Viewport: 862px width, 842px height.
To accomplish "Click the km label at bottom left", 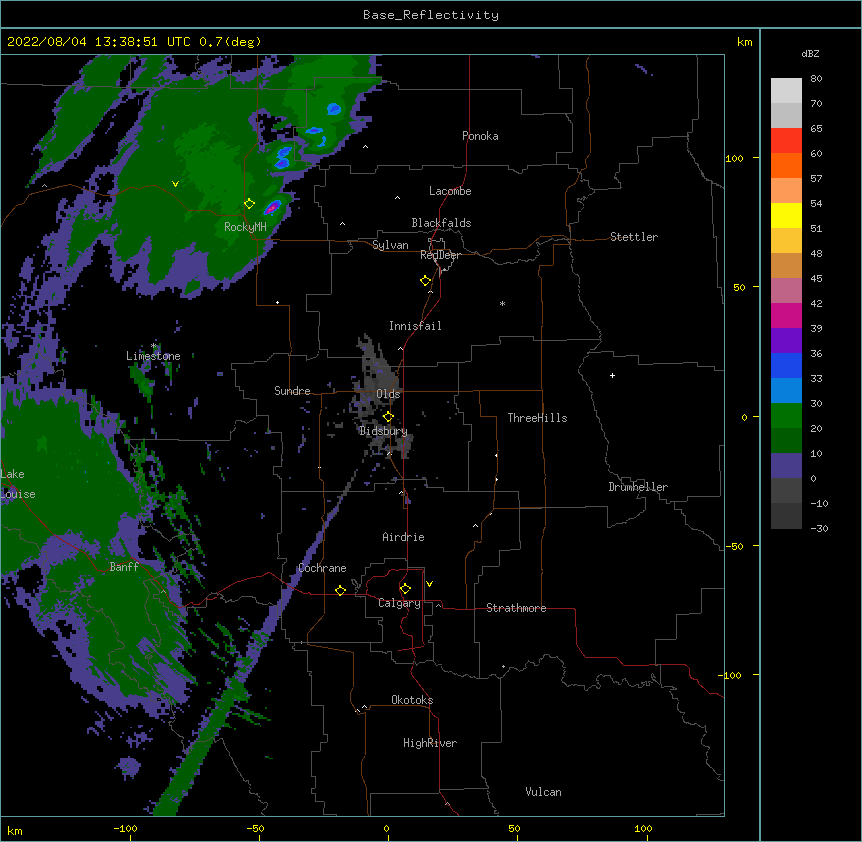I will [x=15, y=830].
